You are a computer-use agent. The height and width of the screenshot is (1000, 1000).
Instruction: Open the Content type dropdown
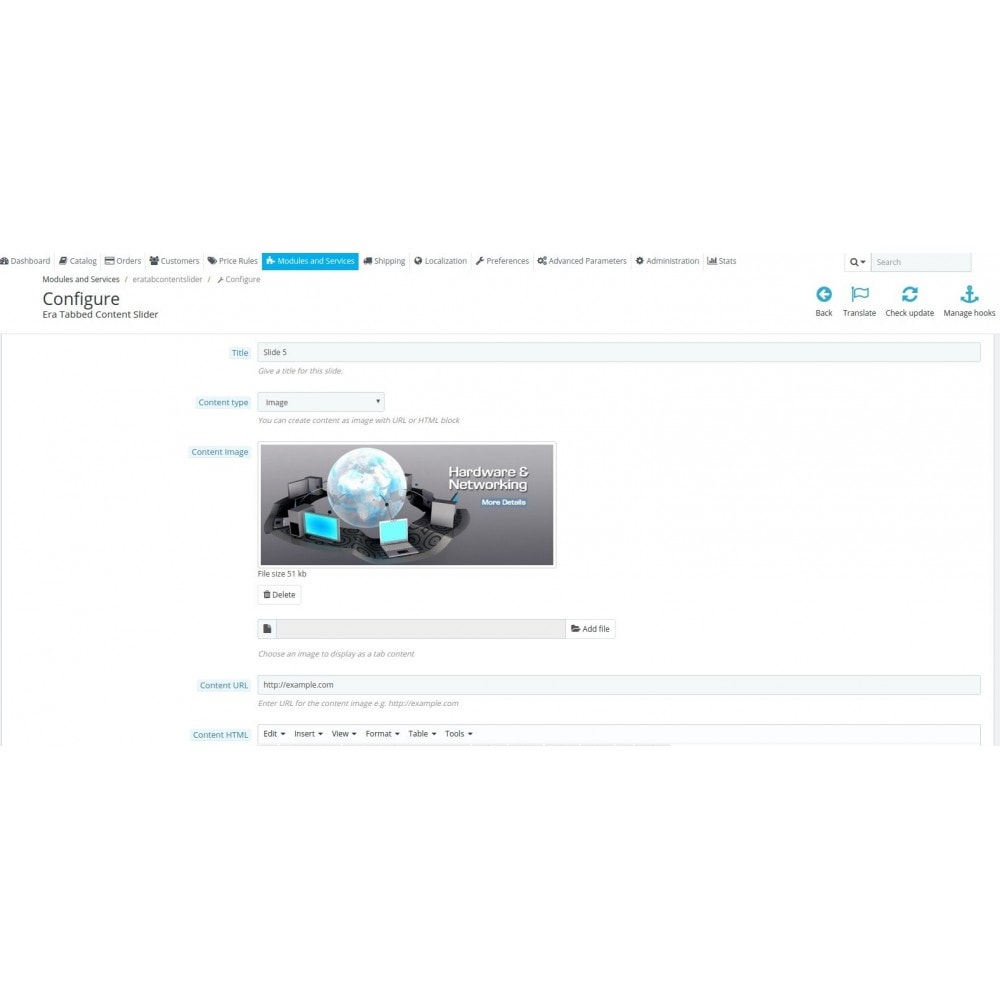click(x=321, y=402)
